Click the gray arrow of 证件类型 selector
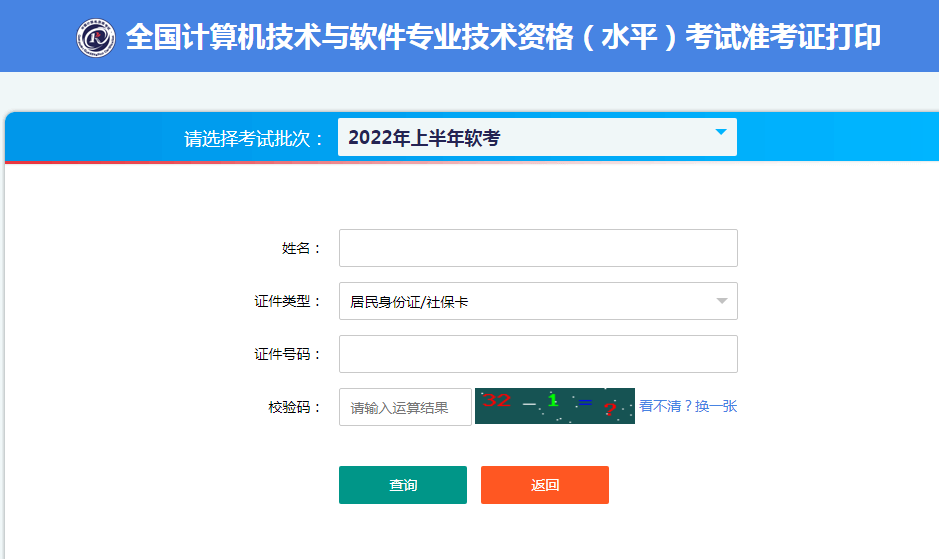This screenshot has height=559, width=939. click(x=721, y=301)
